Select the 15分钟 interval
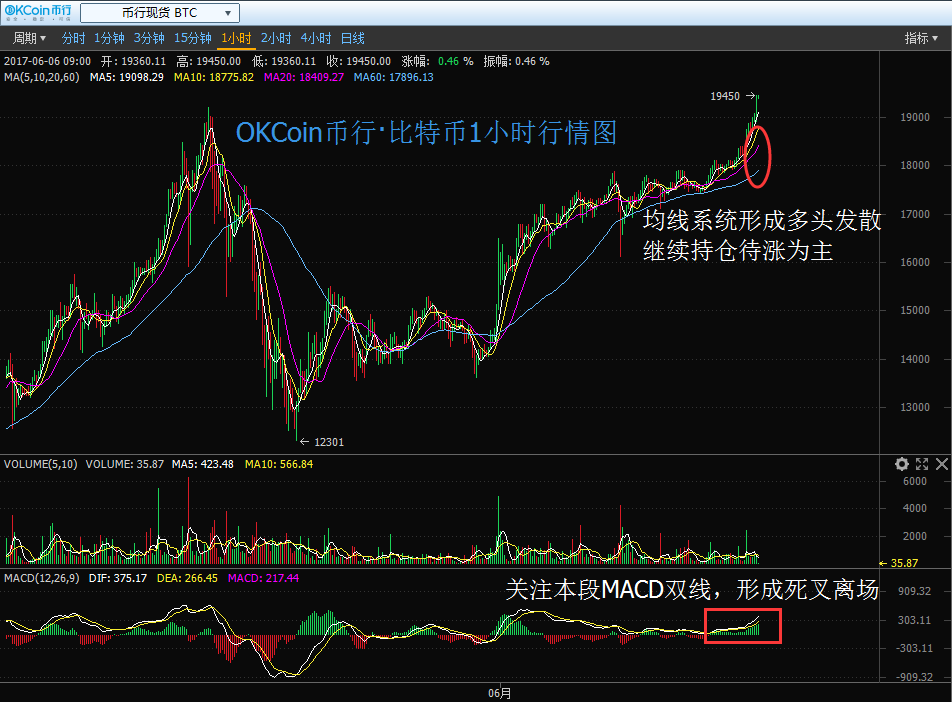 click(x=192, y=38)
